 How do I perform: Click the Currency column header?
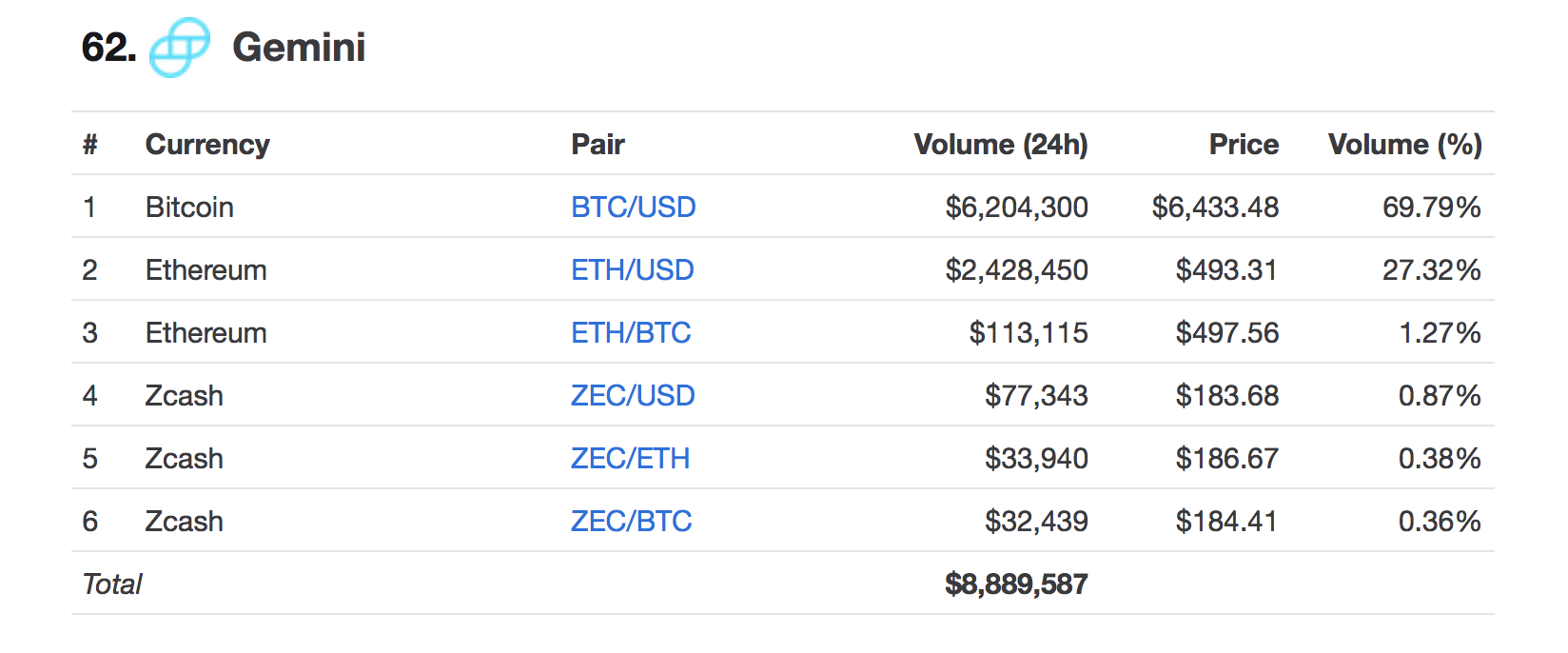click(207, 144)
